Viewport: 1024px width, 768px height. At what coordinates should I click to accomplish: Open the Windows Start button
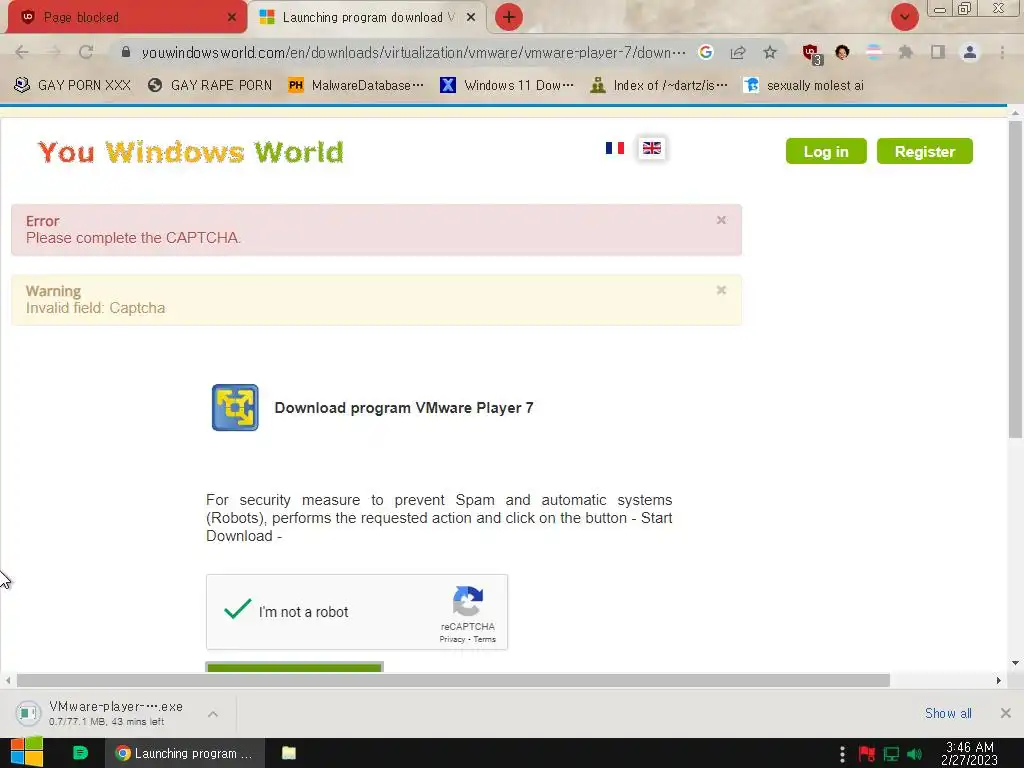[27, 753]
